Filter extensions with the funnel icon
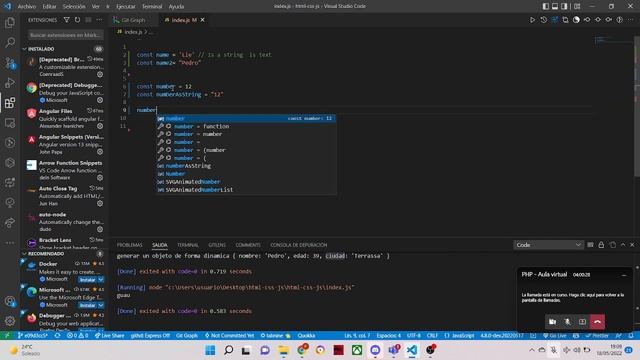Screen dimensions: 640x360 tap(67, 20)
